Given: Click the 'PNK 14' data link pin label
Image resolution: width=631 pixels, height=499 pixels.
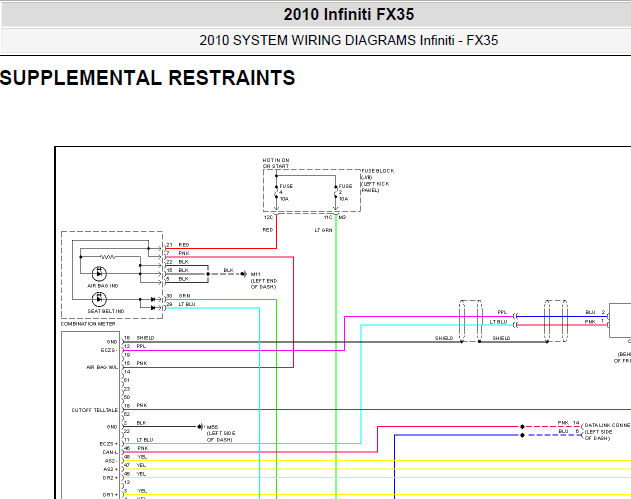Looking at the screenshot, I should [x=568, y=423].
